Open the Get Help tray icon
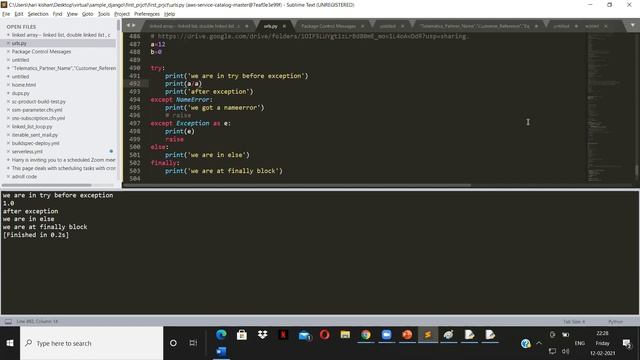This screenshot has width=640, height=360. coord(526,344)
